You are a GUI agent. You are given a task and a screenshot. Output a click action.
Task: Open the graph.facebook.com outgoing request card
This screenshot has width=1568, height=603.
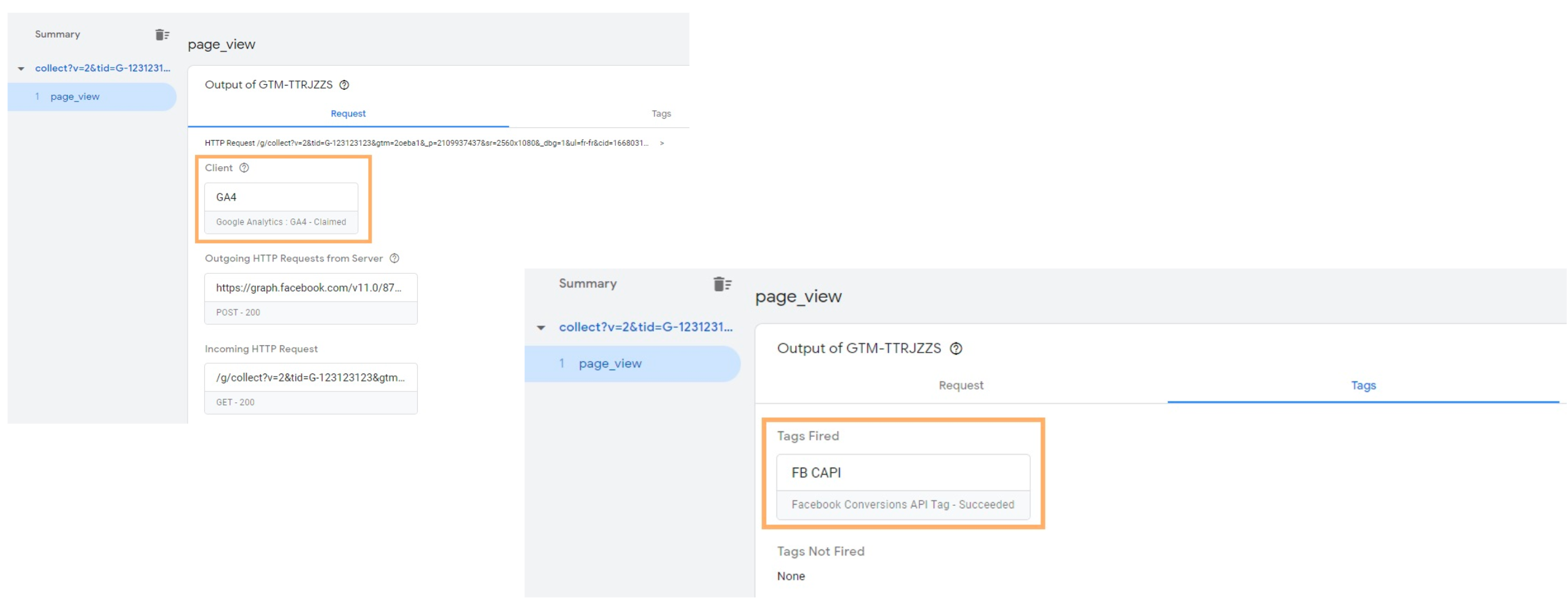point(311,299)
